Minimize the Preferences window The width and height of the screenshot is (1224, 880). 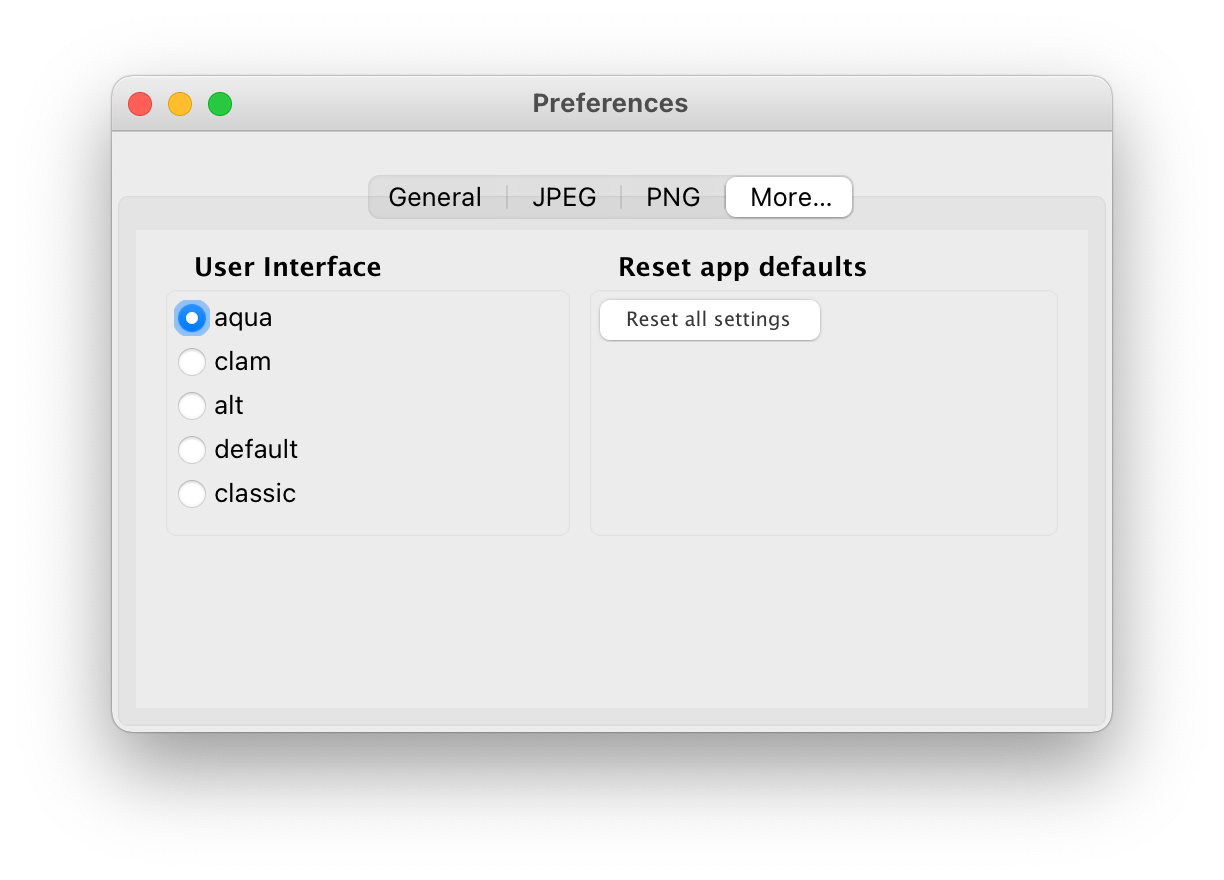tap(180, 104)
